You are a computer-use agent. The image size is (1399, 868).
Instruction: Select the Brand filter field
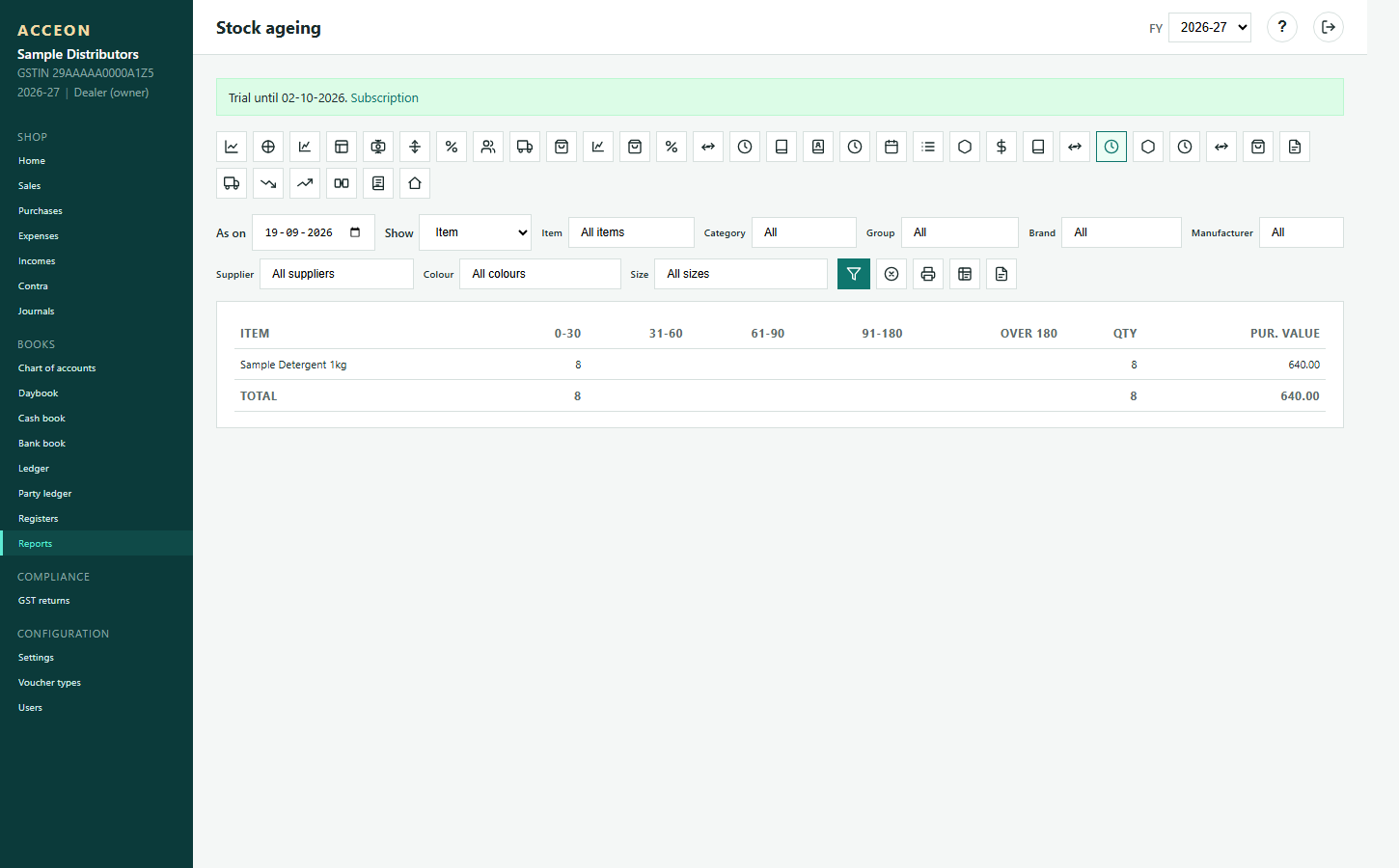pos(1121,232)
